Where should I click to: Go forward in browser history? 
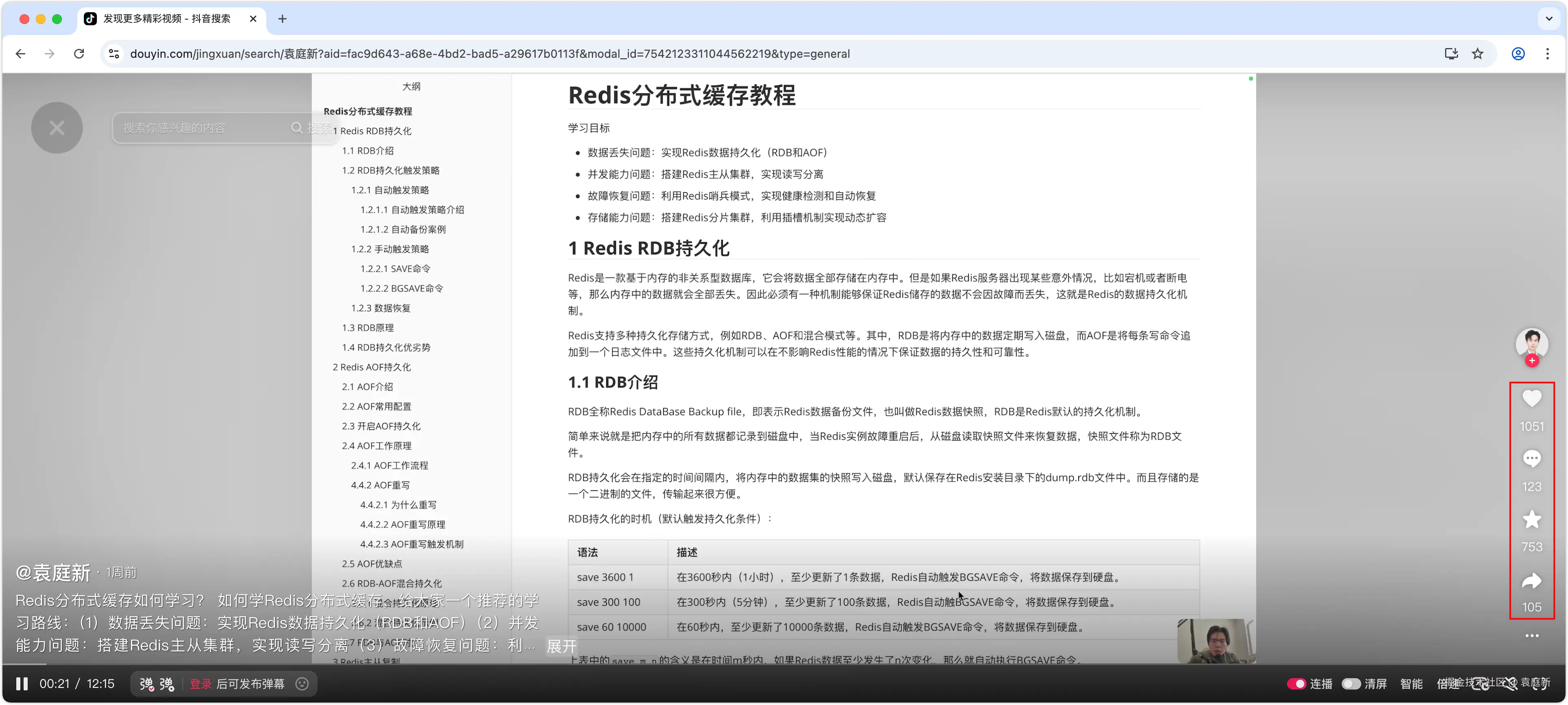point(49,54)
